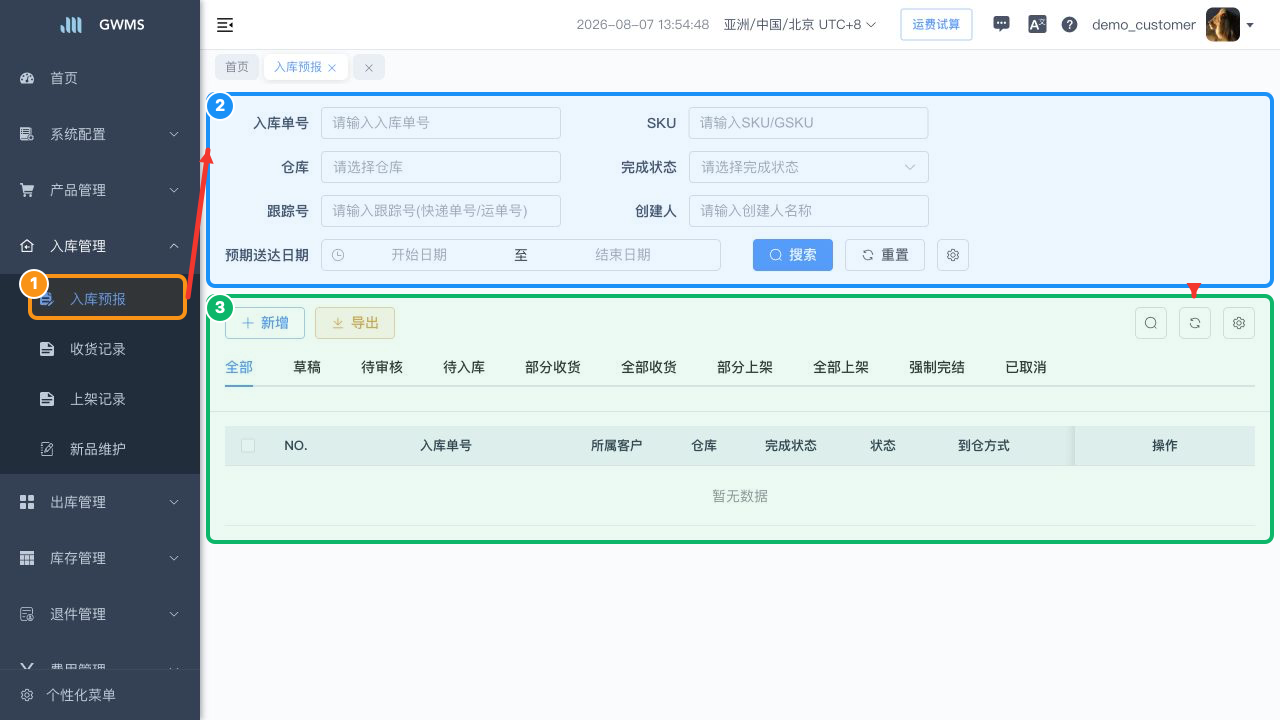Screen dimensions: 1280x720
Task: Expand 出库管理 menu
Action: click(x=100, y=502)
